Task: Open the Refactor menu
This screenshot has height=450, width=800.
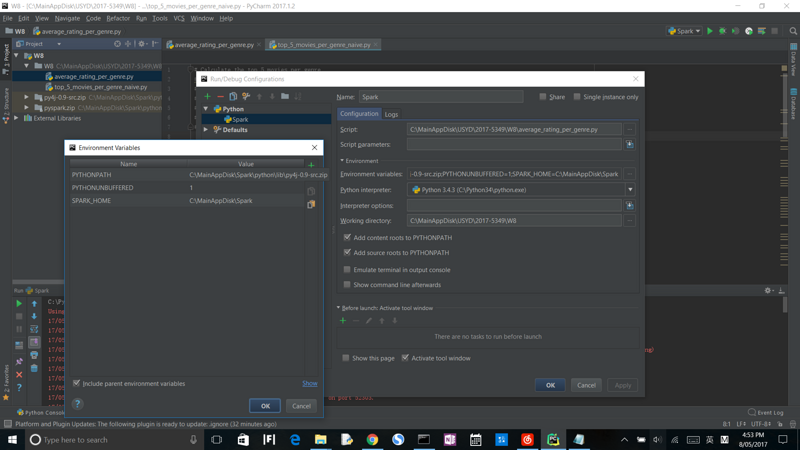Action: 118,18
